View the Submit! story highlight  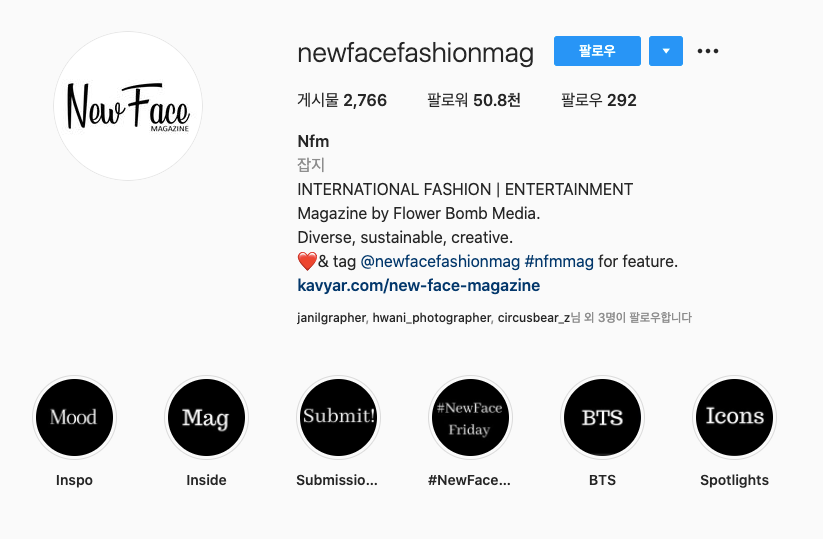(339, 418)
